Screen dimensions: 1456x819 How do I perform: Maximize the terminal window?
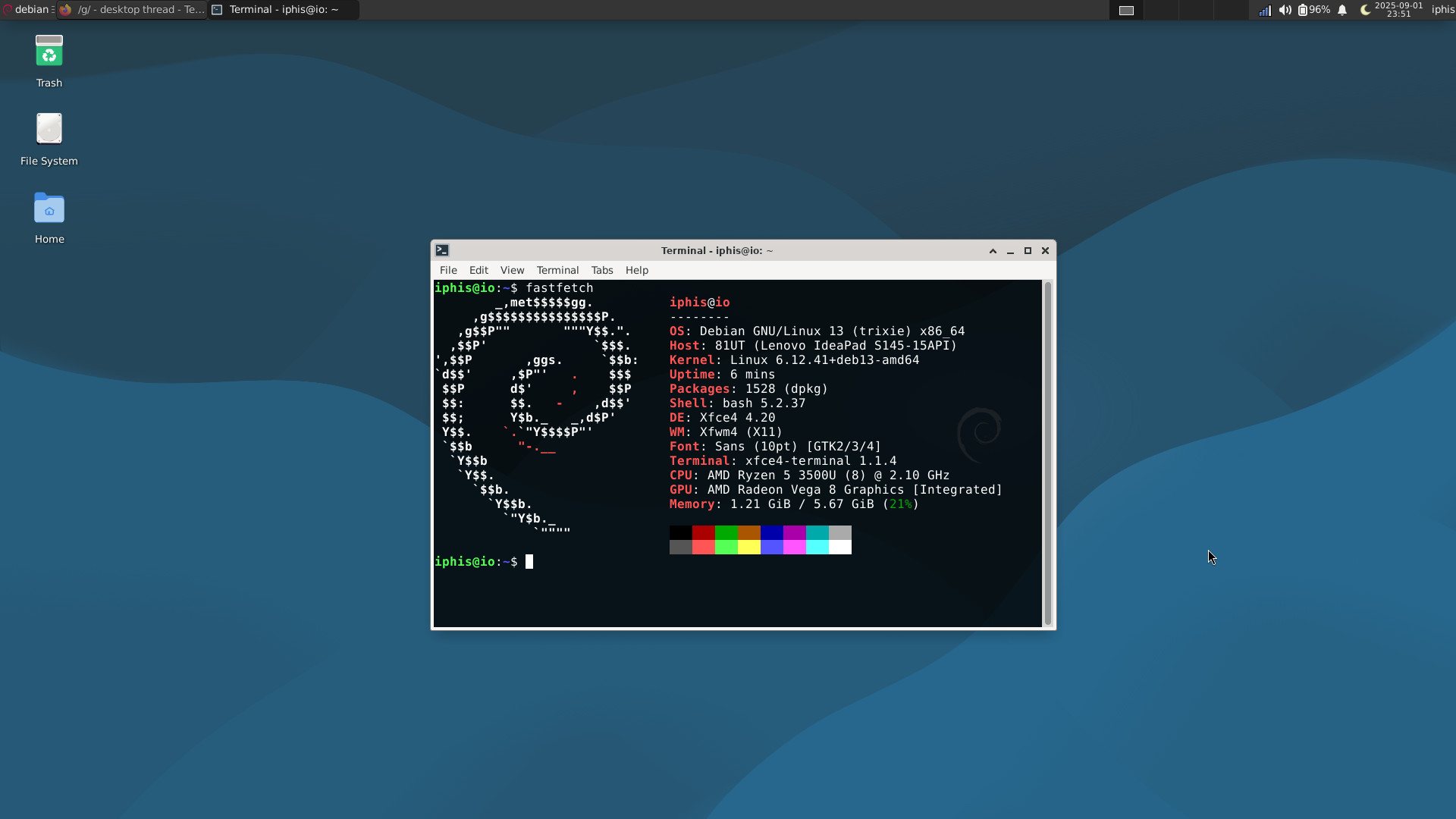click(1028, 251)
